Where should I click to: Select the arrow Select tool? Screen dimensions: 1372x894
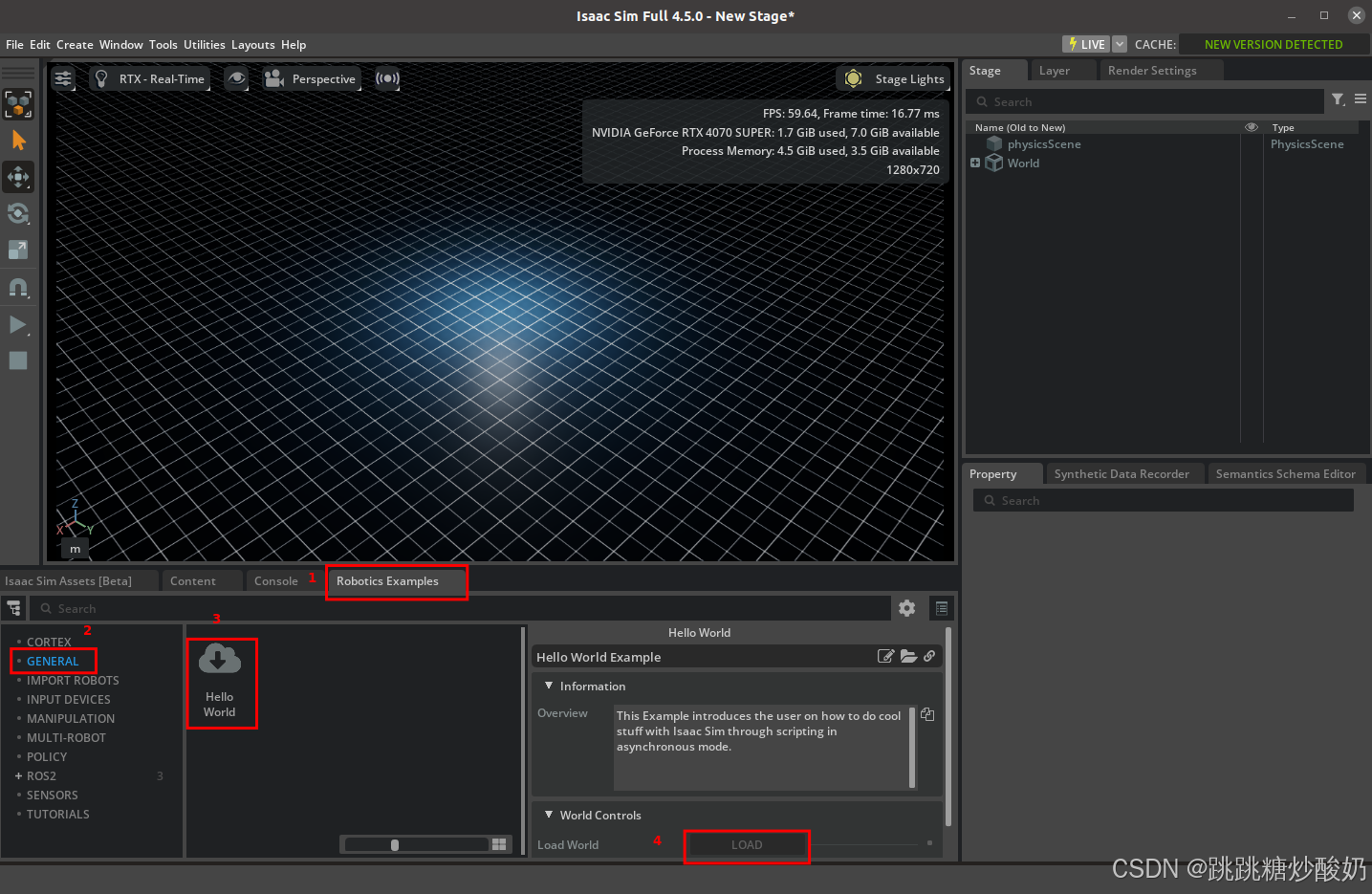click(18, 141)
